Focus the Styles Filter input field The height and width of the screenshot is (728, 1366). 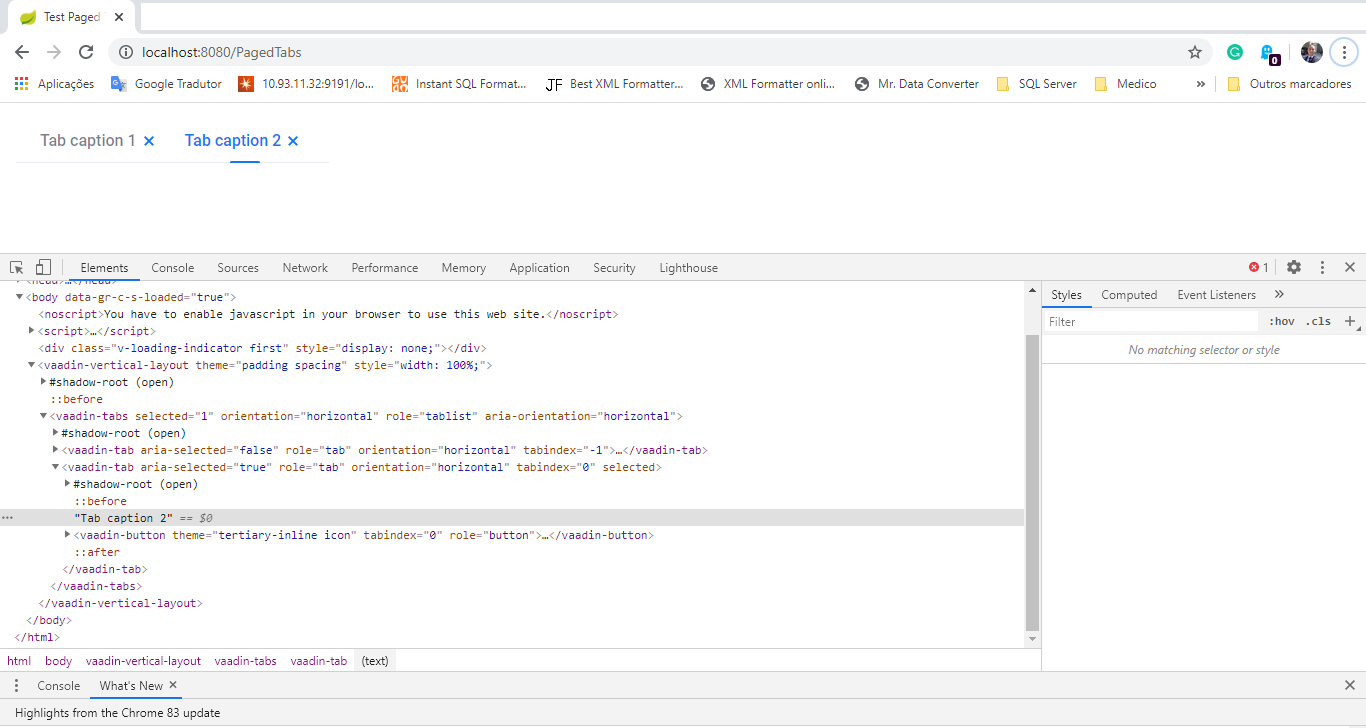(1150, 322)
